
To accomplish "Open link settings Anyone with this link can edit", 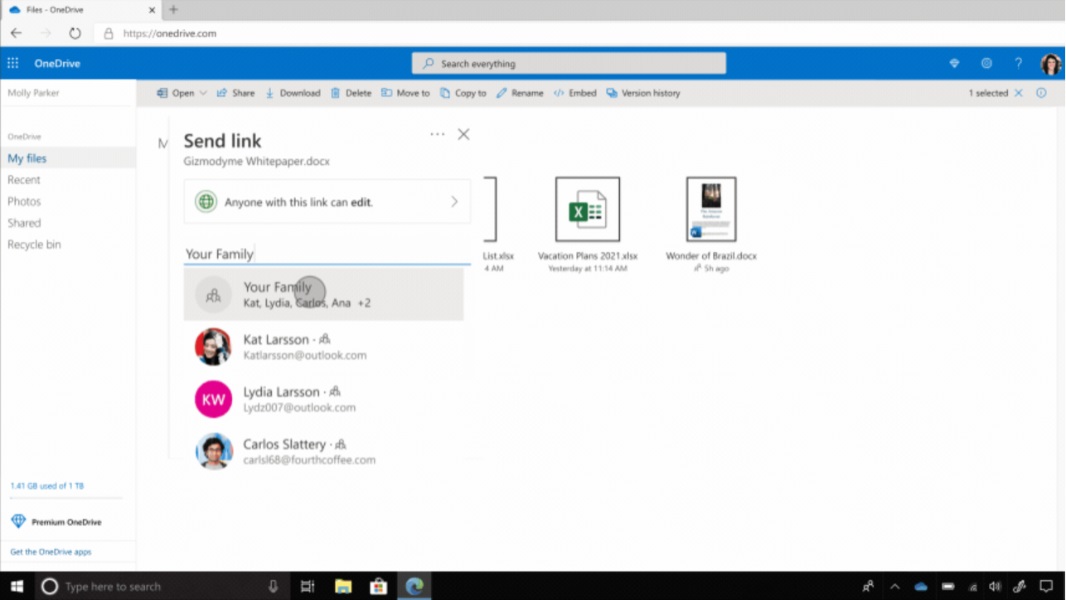I will [327, 202].
